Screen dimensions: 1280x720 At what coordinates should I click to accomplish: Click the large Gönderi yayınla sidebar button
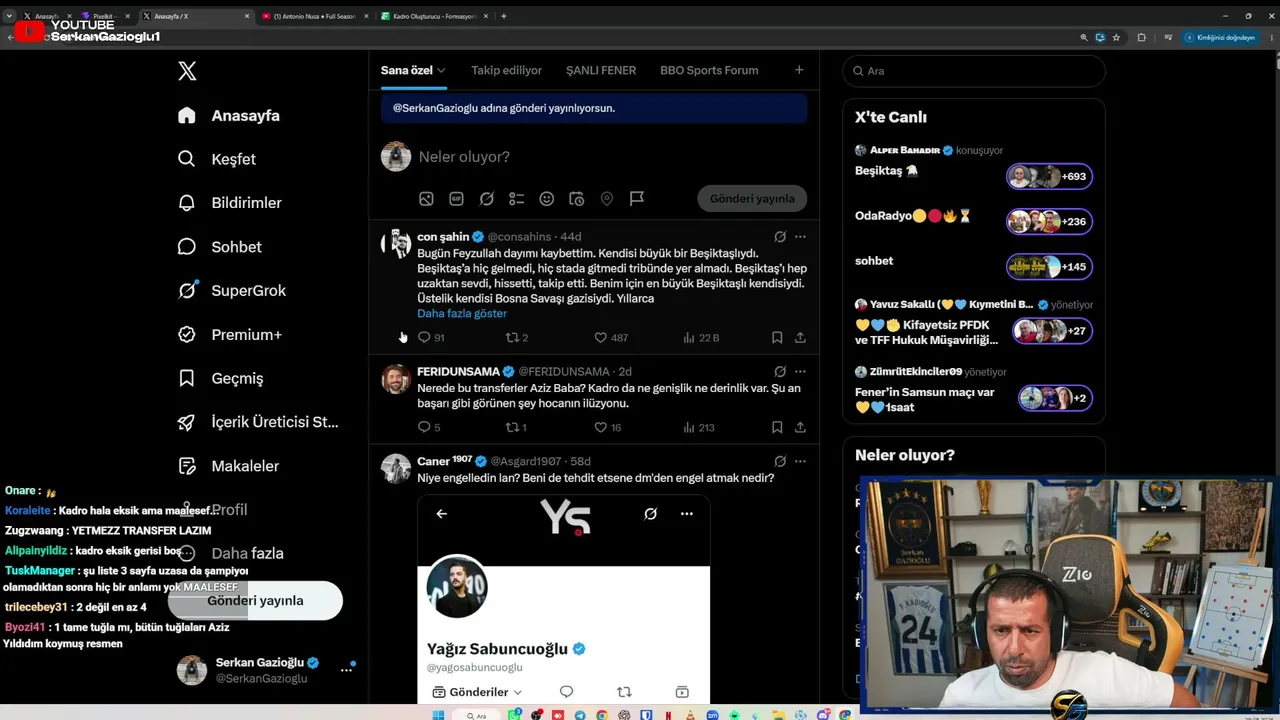point(255,601)
